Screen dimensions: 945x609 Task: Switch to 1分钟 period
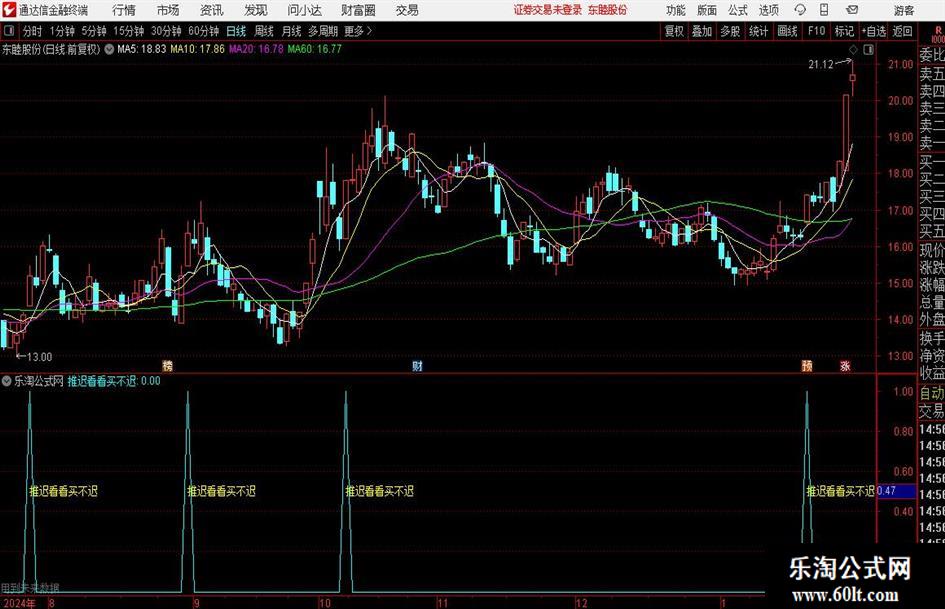[x=61, y=31]
